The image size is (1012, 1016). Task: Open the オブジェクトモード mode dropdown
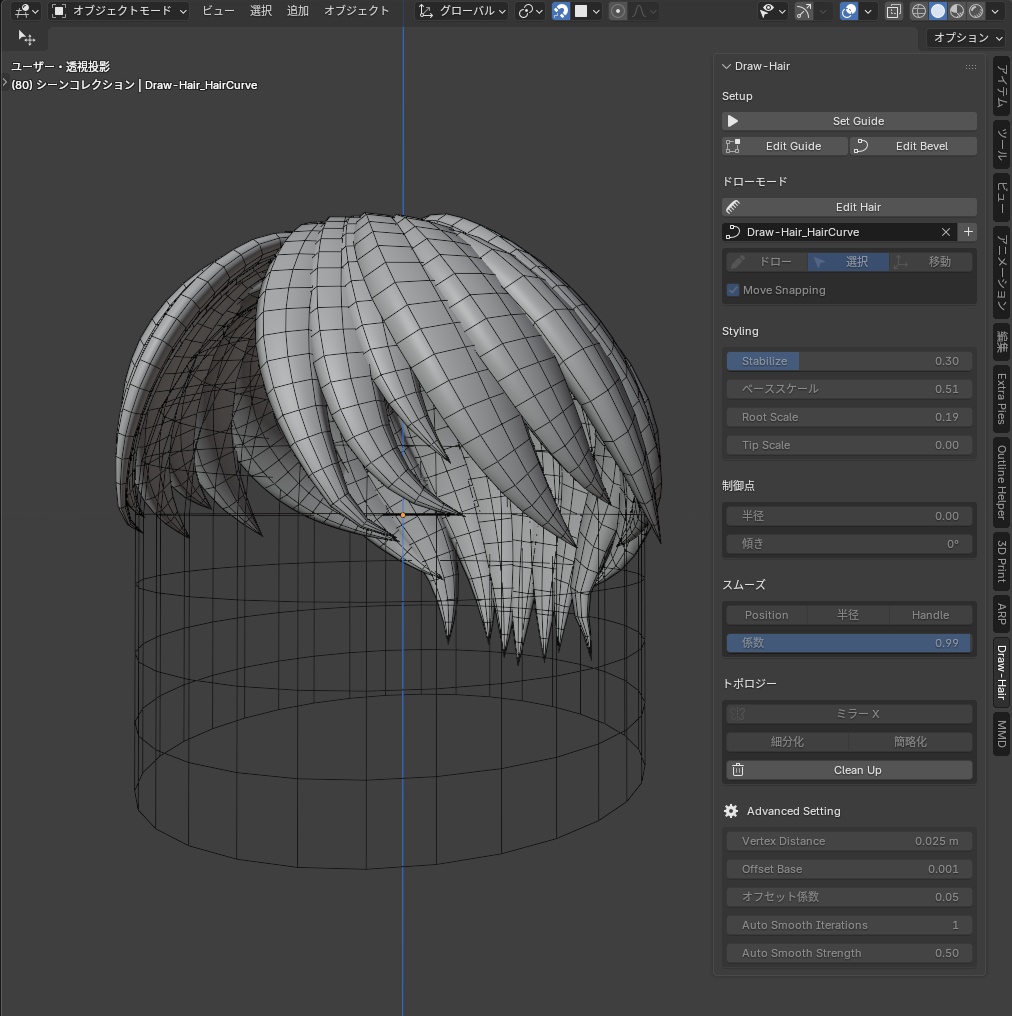pyautogui.click(x=120, y=11)
